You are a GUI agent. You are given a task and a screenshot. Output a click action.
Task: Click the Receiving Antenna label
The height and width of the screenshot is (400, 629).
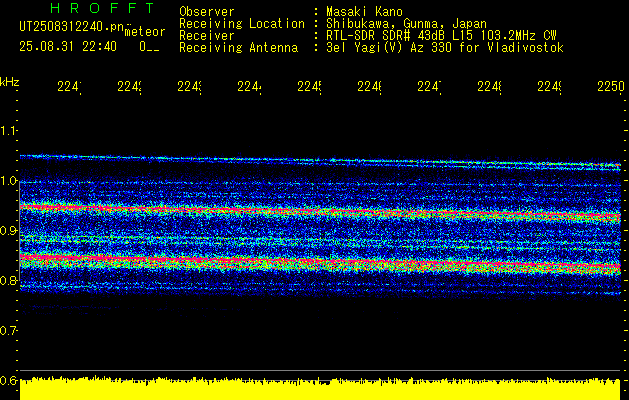(238, 48)
